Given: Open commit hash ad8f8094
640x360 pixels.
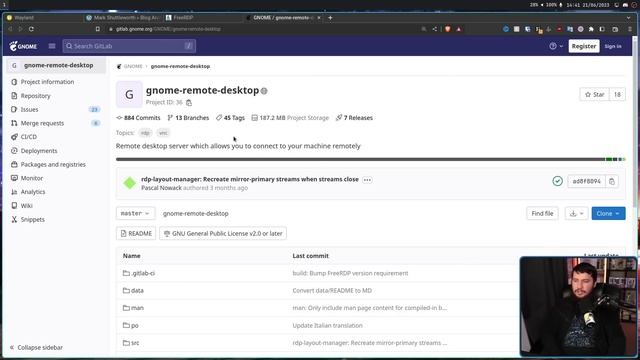Looking at the screenshot, I should [587, 181].
